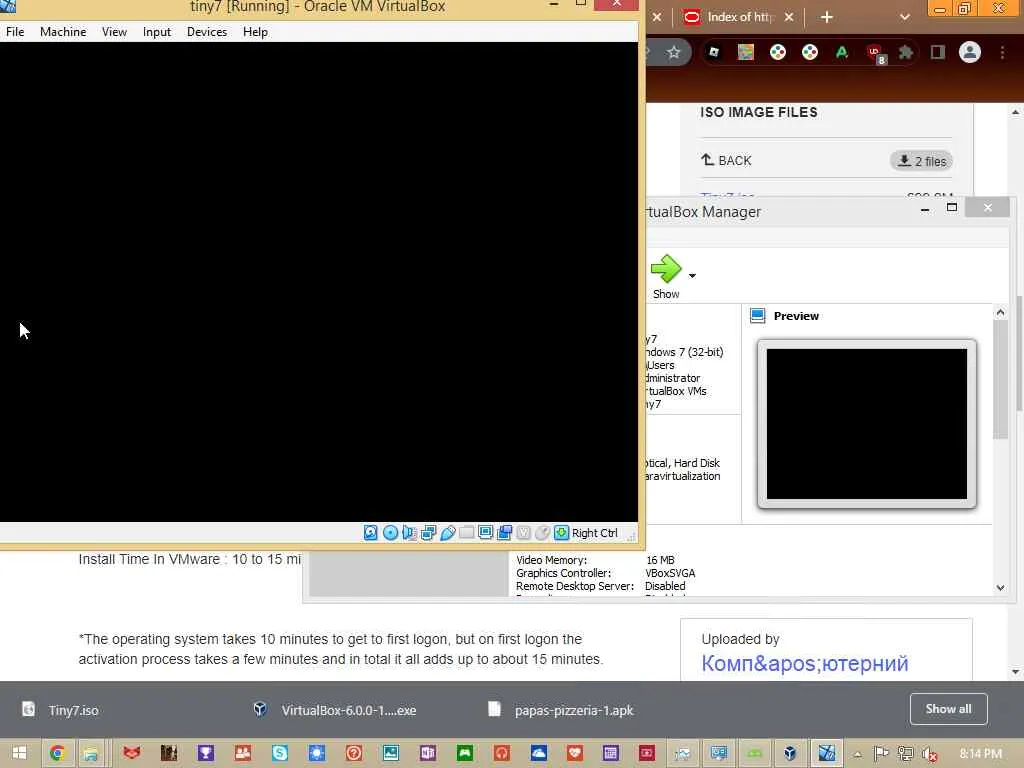Click the display monitor icon in VM status bar
This screenshot has height=768, width=1024.
pos(485,533)
